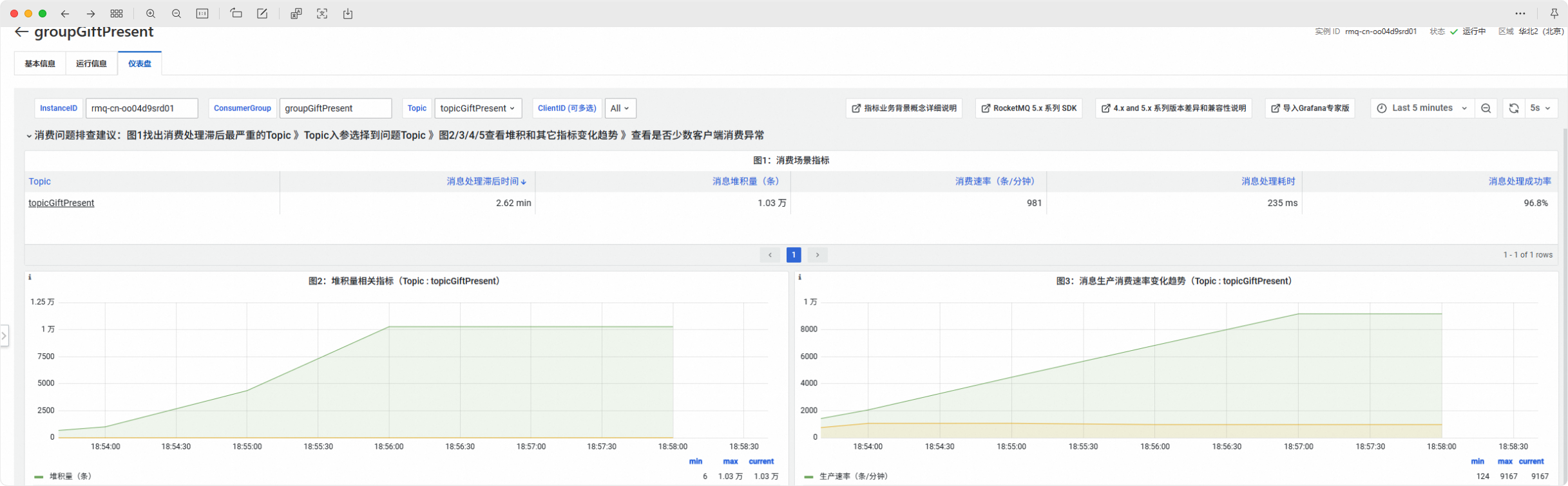Go back with the toolbar left arrow
This screenshot has height=486, width=1568.
(x=65, y=14)
